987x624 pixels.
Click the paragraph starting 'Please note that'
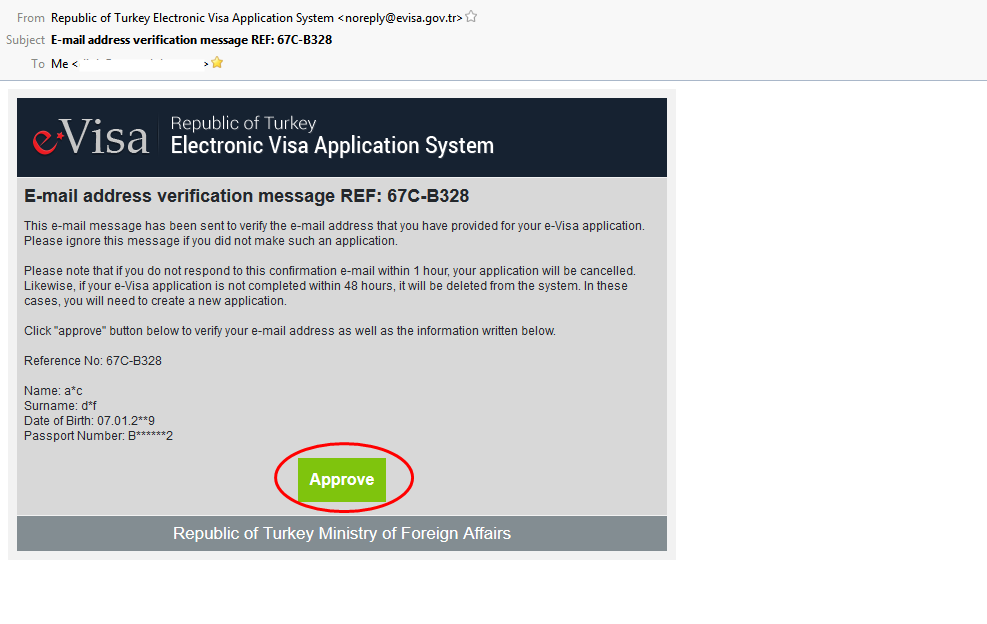[330, 286]
